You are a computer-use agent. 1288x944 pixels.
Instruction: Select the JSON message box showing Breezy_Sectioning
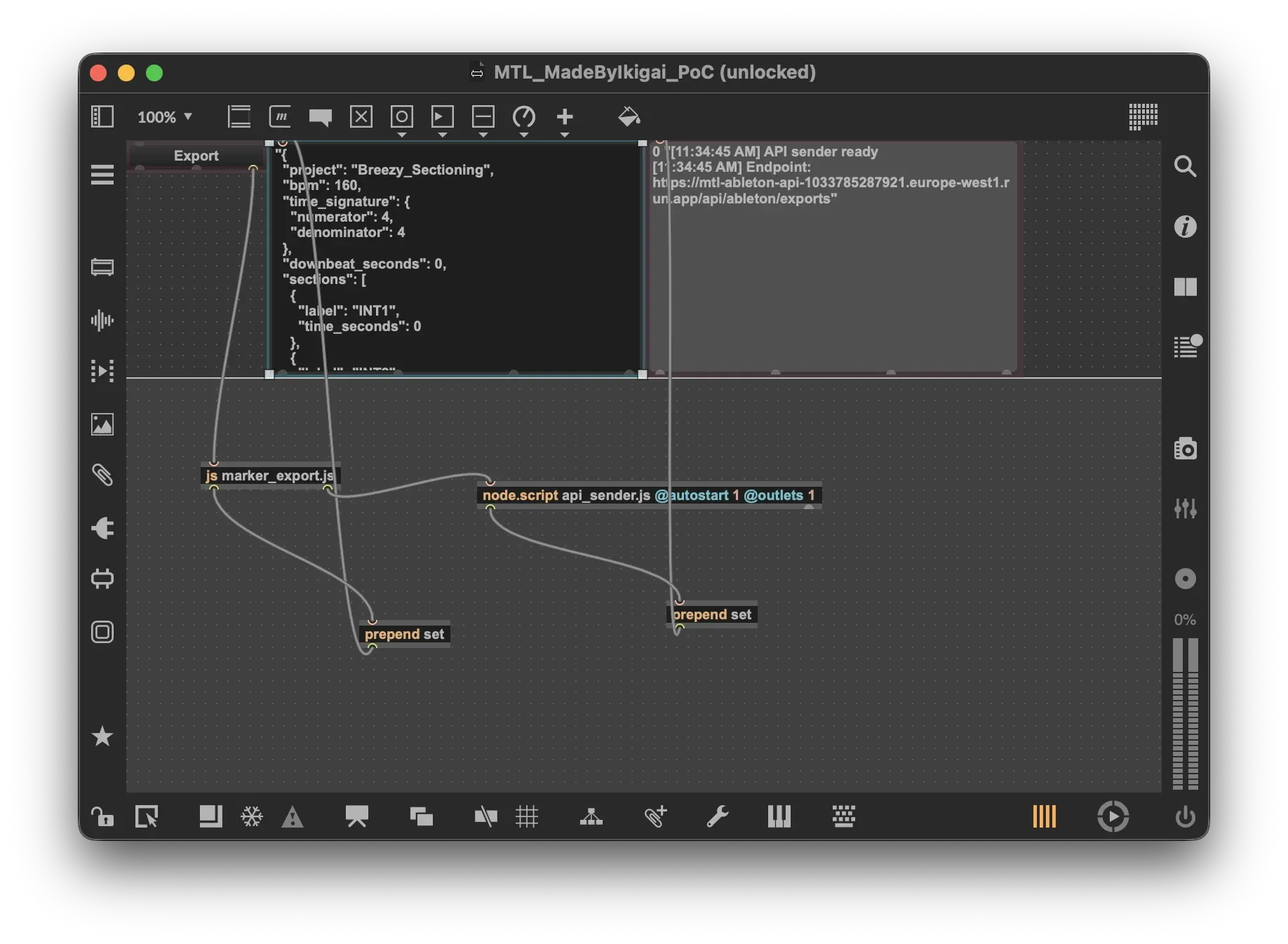[456, 259]
